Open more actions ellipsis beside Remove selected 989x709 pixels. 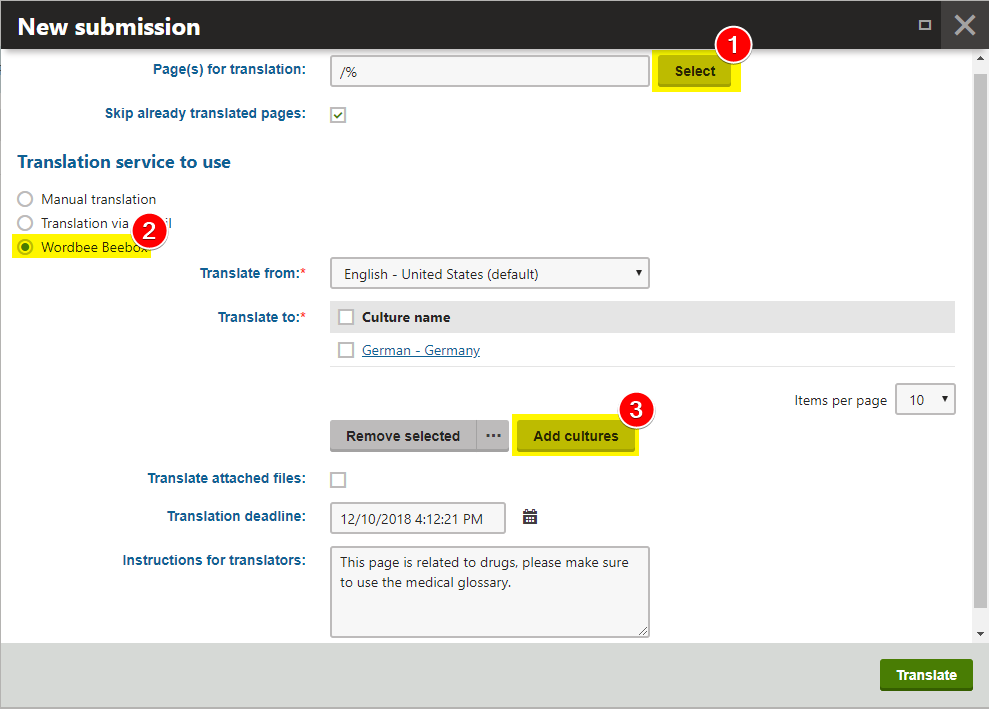tap(493, 436)
